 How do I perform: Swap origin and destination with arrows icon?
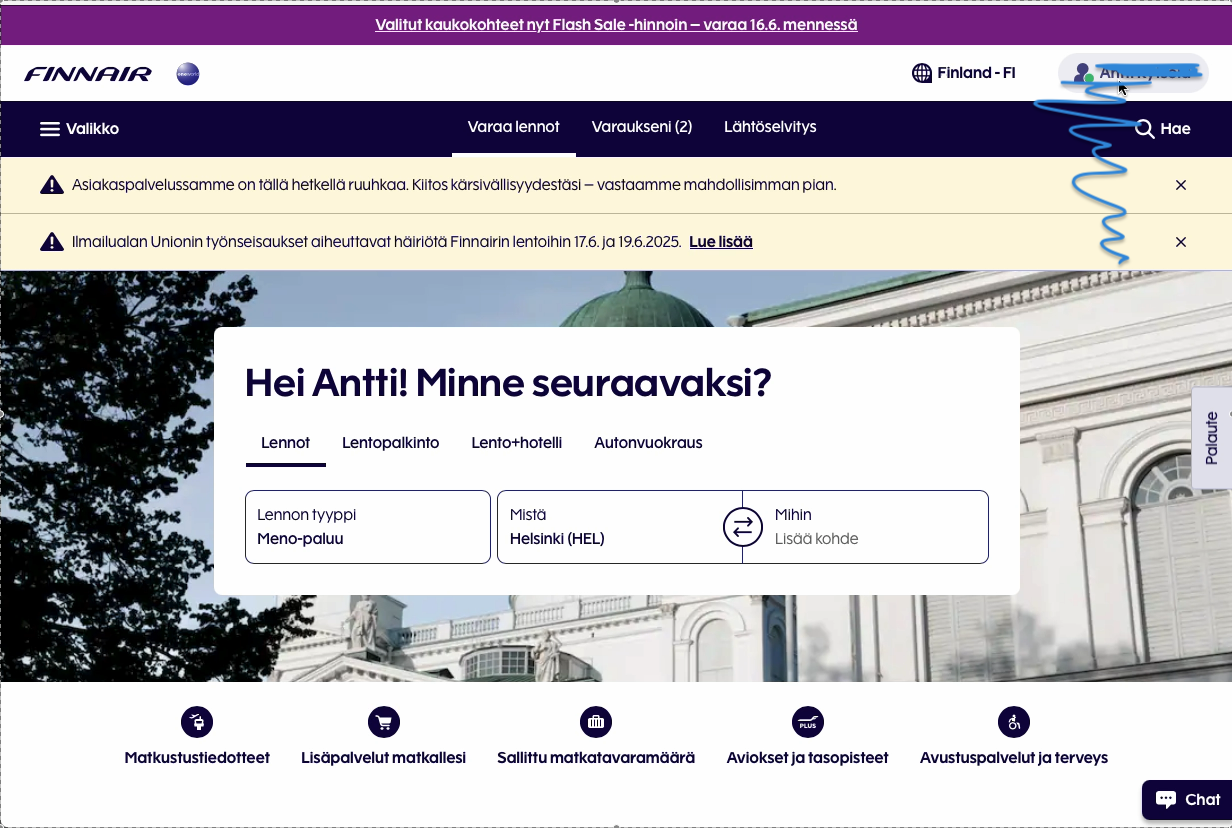pyautogui.click(x=742, y=527)
